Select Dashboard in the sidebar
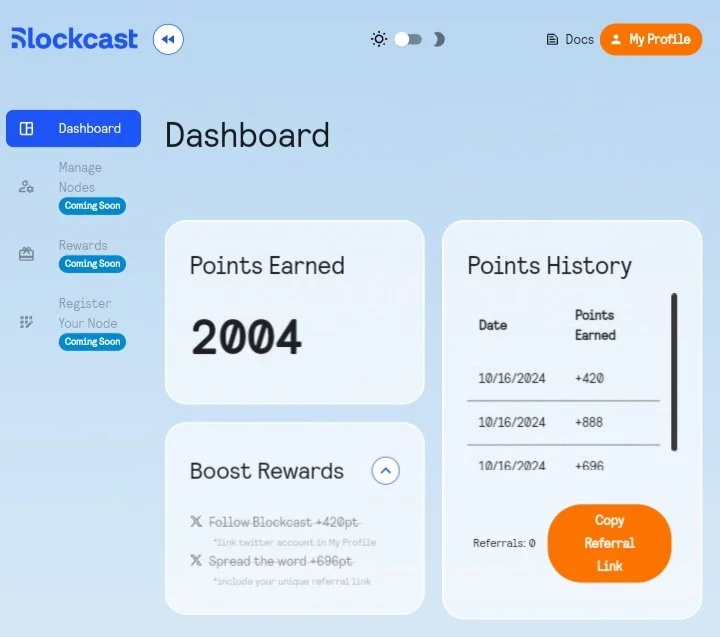Image resolution: width=720 pixels, height=637 pixels. (73, 129)
